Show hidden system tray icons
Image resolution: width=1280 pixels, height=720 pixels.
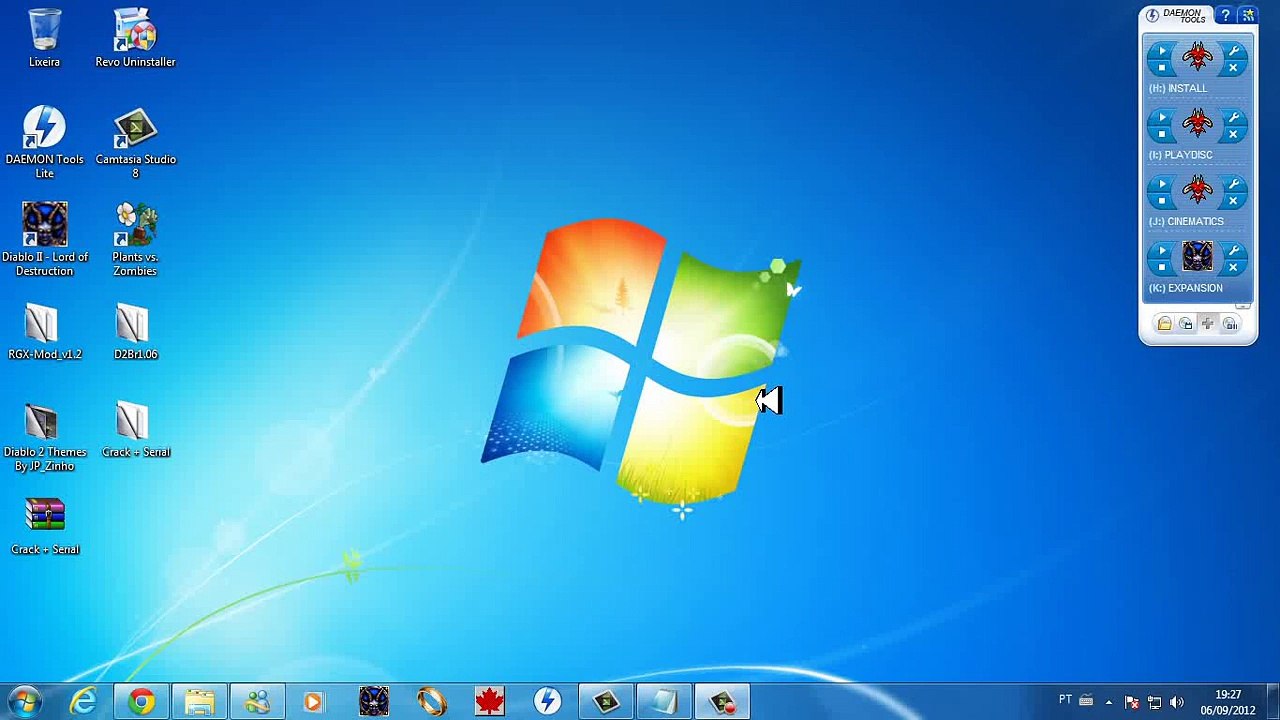[1109, 702]
